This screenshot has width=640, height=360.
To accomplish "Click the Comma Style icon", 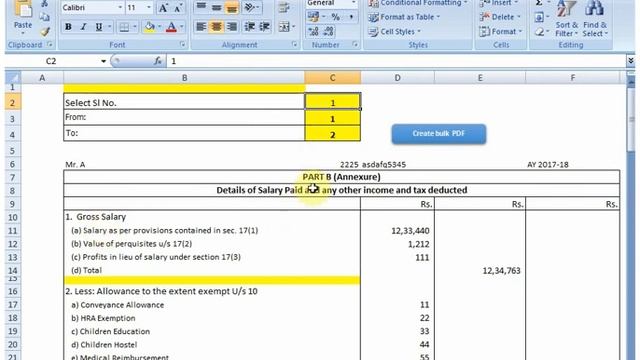I will 351,17.
